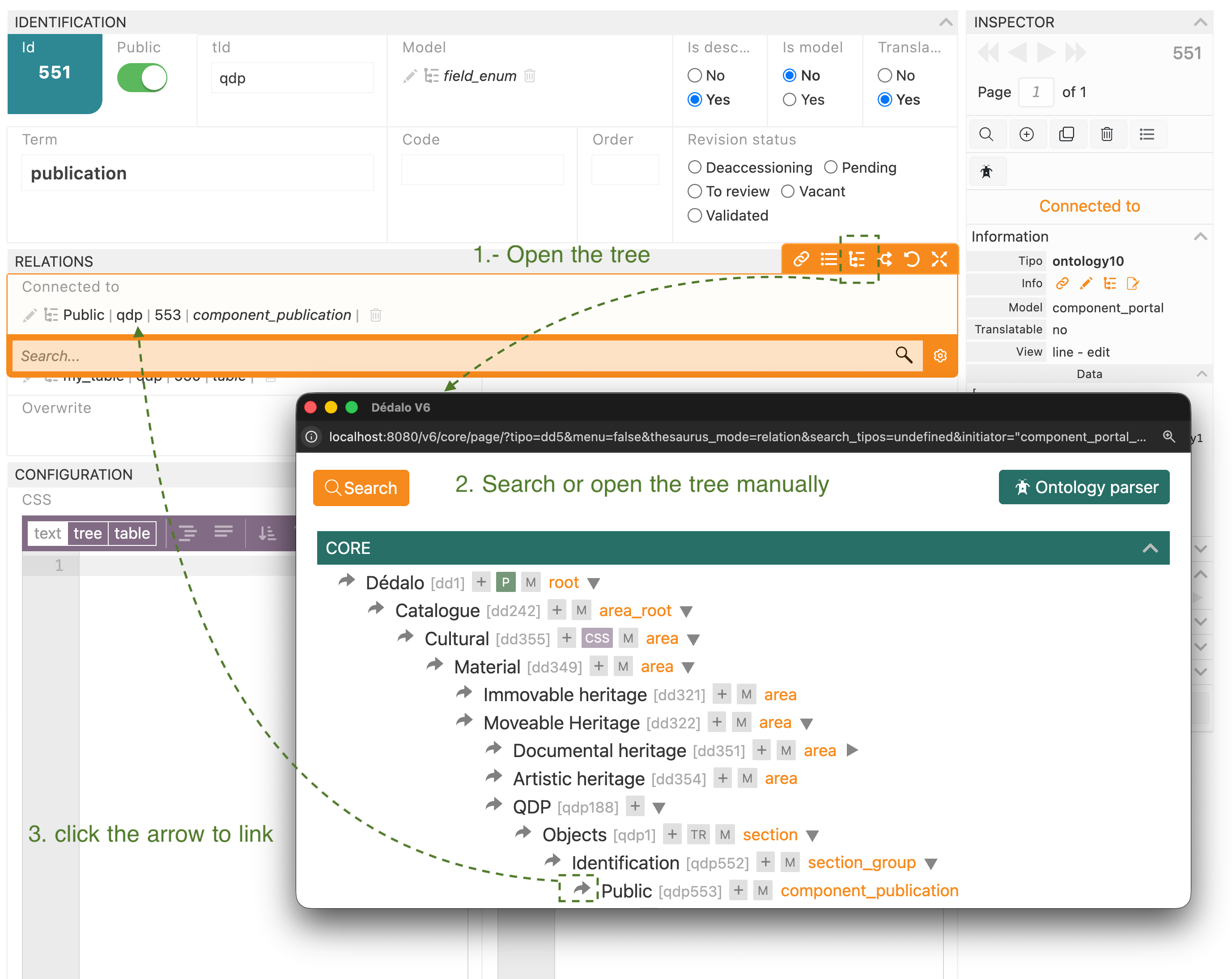Click the Term field containing publication
Viewport: 1232px width, 979px height.
coord(197,173)
